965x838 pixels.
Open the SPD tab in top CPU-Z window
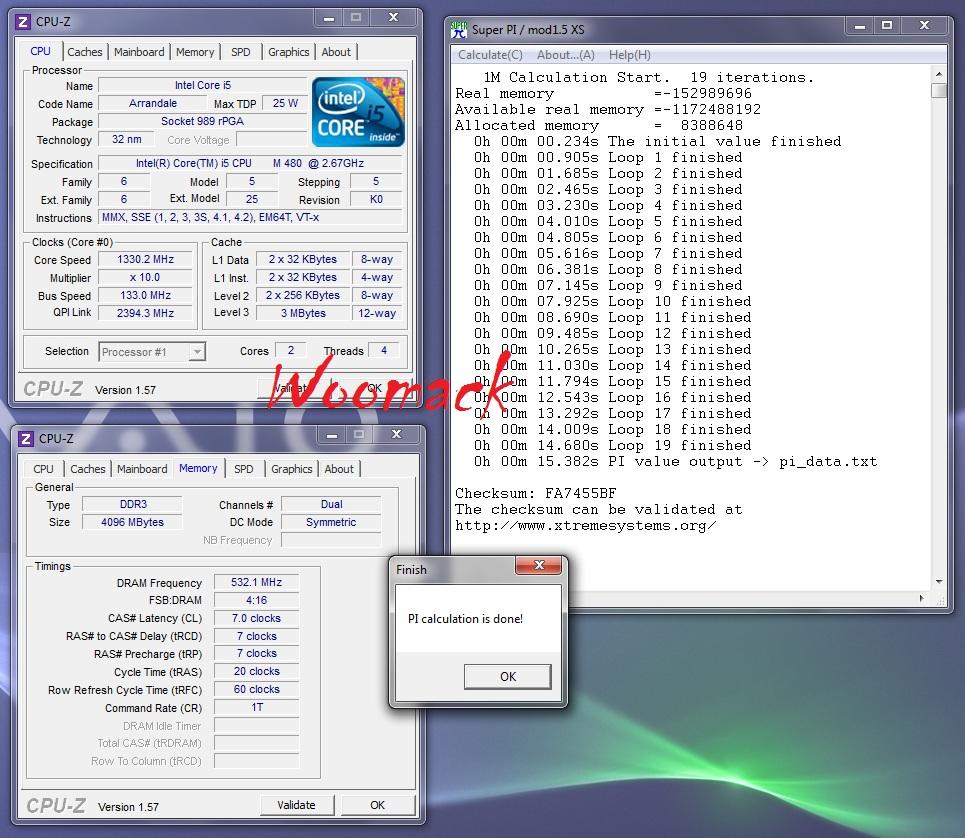pyautogui.click(x=241, y=52)
